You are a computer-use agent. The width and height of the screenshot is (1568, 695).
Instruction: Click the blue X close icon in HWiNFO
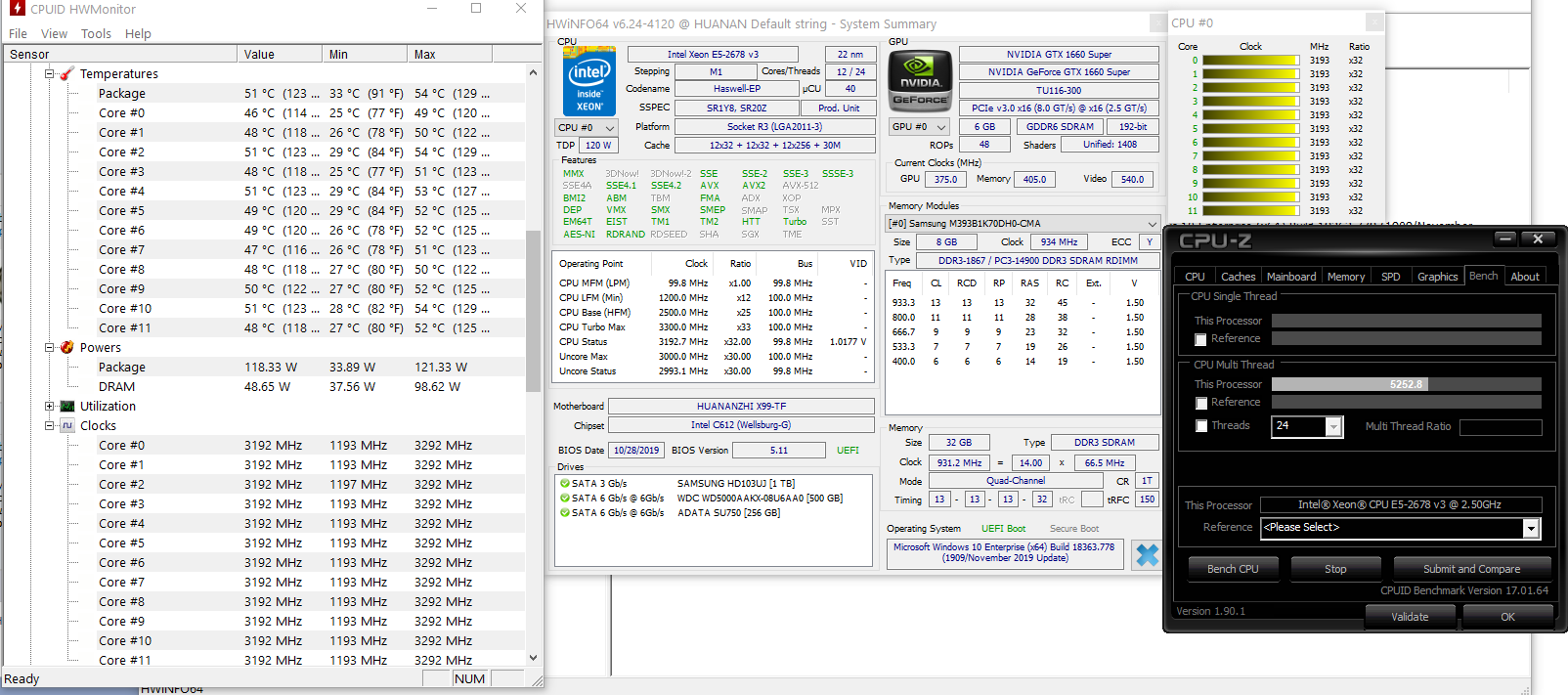coord(1147,555)
